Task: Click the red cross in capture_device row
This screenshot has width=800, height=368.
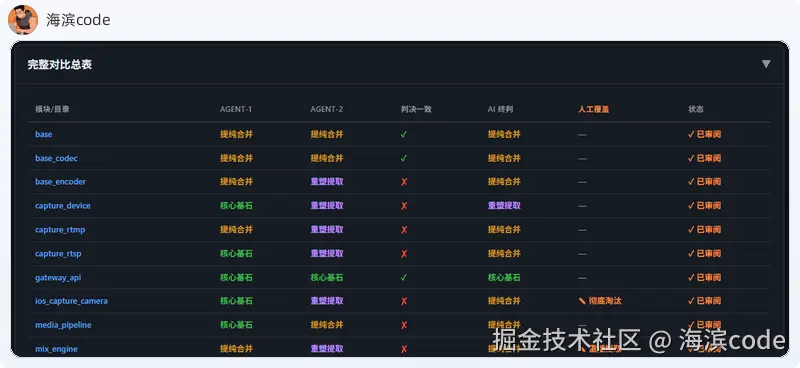Action: [x=404, y=206]
